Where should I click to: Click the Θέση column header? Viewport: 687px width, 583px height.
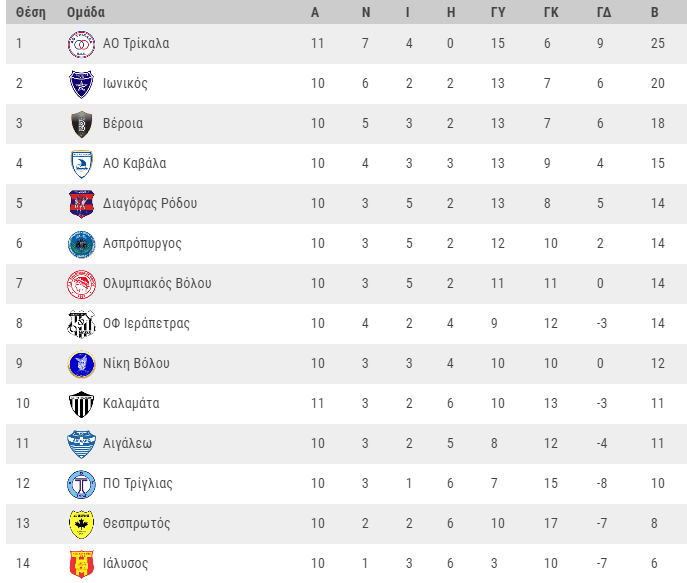point(31,12)
